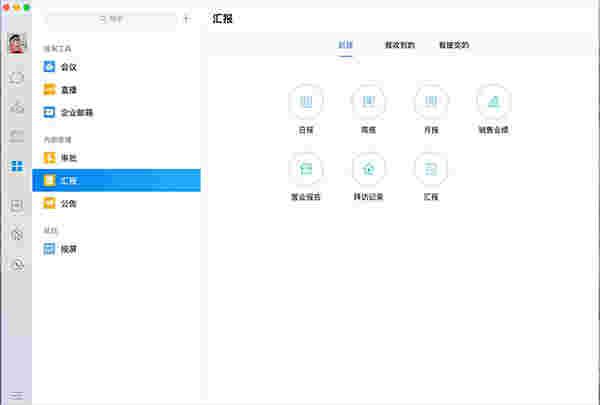Open 企业邮箱 enterprise mailbox

pyautogui.click(x=76, y=112)
